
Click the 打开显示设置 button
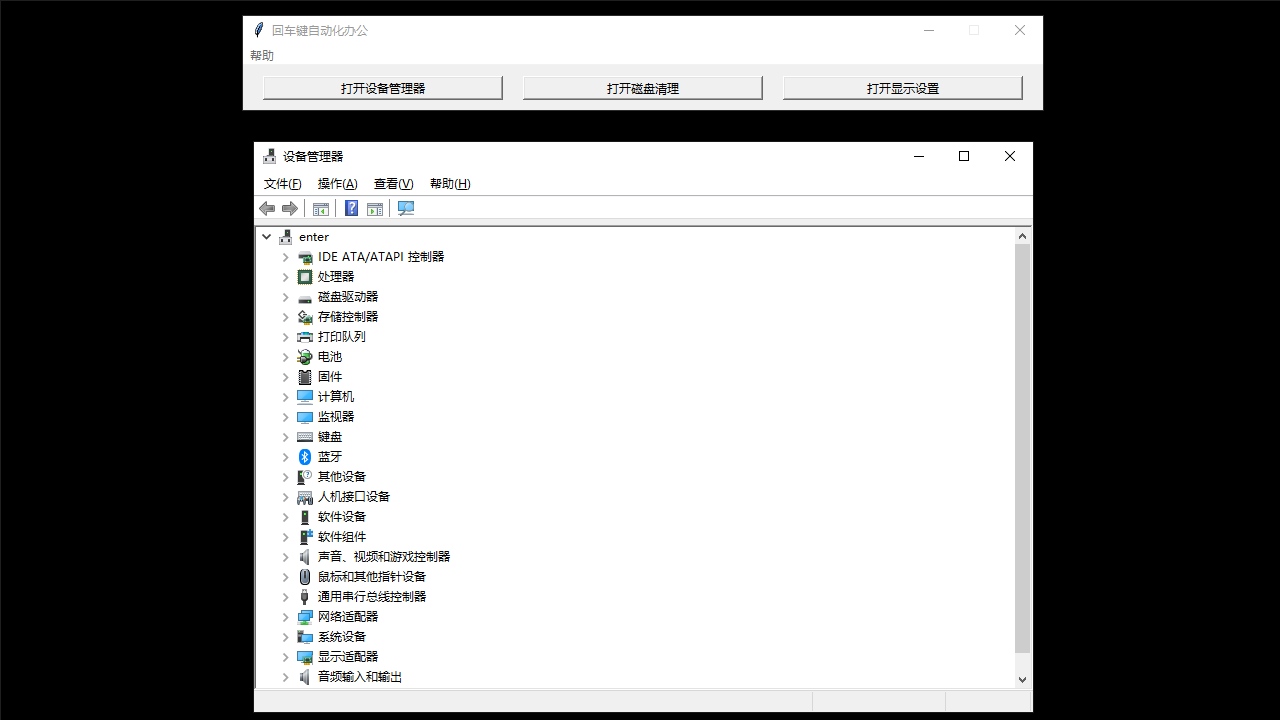click(901, 87)
